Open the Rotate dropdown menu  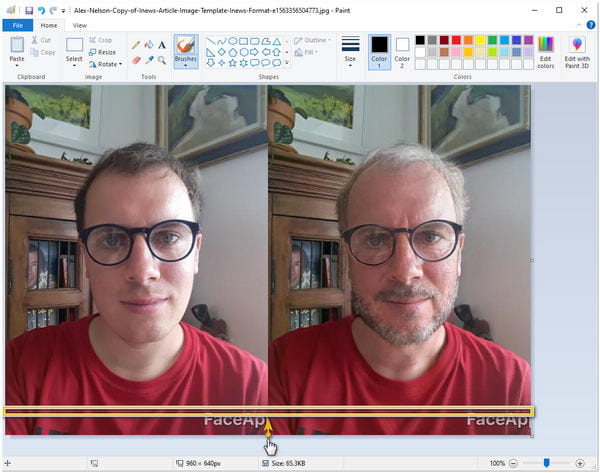(106, 64)
